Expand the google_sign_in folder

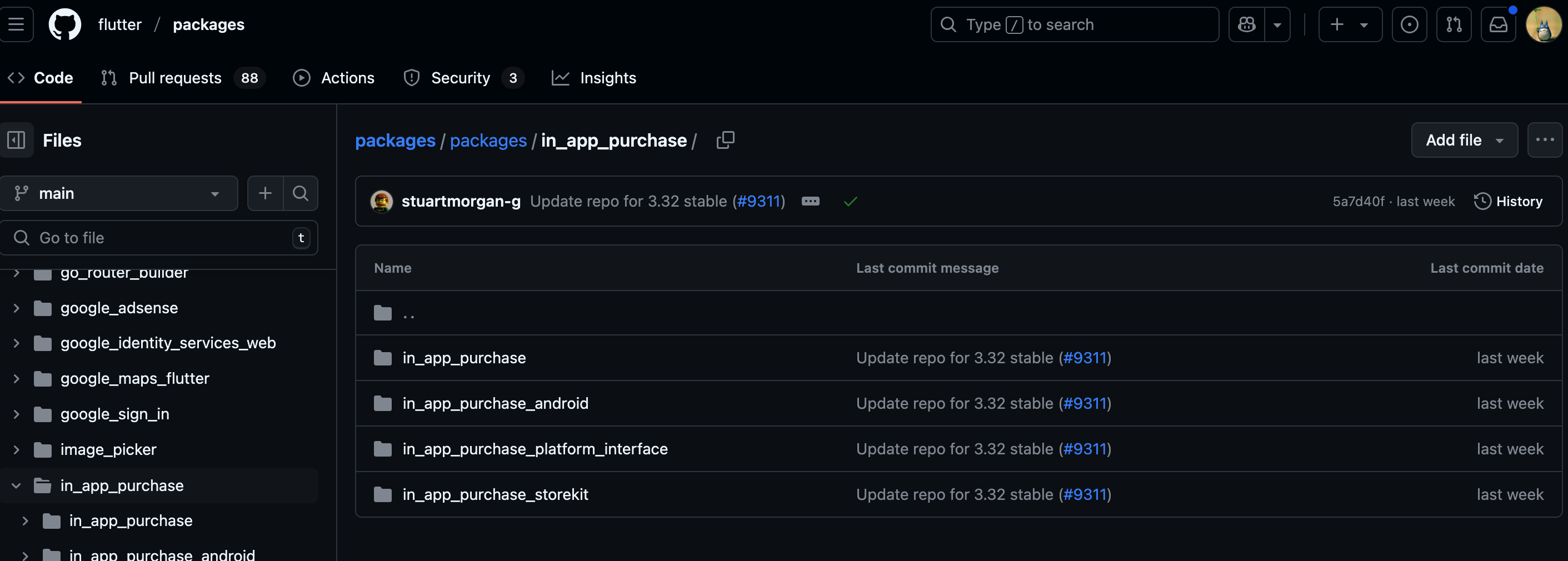tap(17, 414)
